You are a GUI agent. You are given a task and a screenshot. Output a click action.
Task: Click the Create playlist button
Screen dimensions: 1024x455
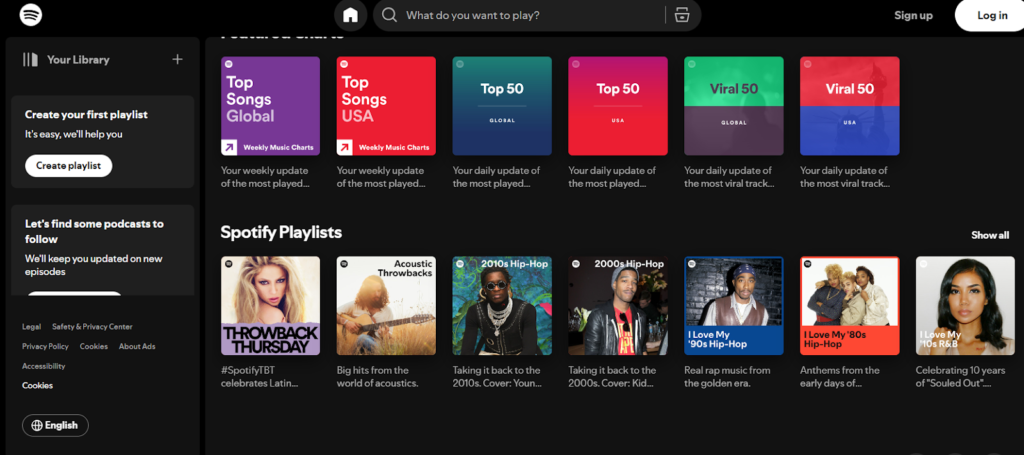[69, 166]
